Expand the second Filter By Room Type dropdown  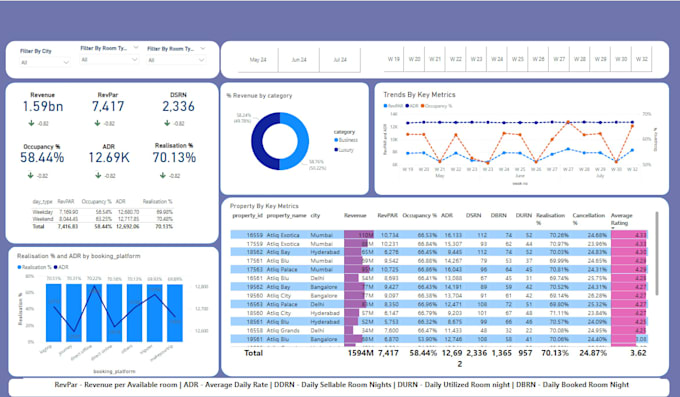(109, 59)
